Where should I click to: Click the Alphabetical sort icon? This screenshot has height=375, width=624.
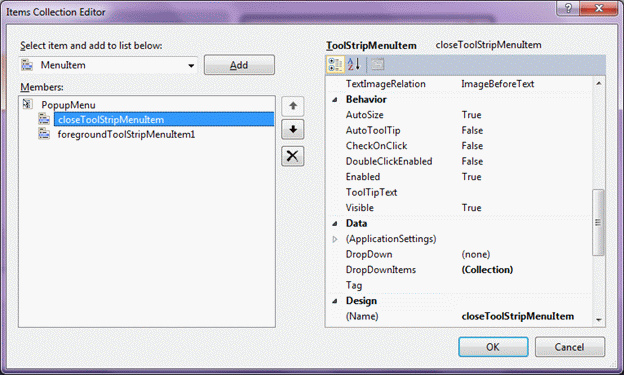354,64
